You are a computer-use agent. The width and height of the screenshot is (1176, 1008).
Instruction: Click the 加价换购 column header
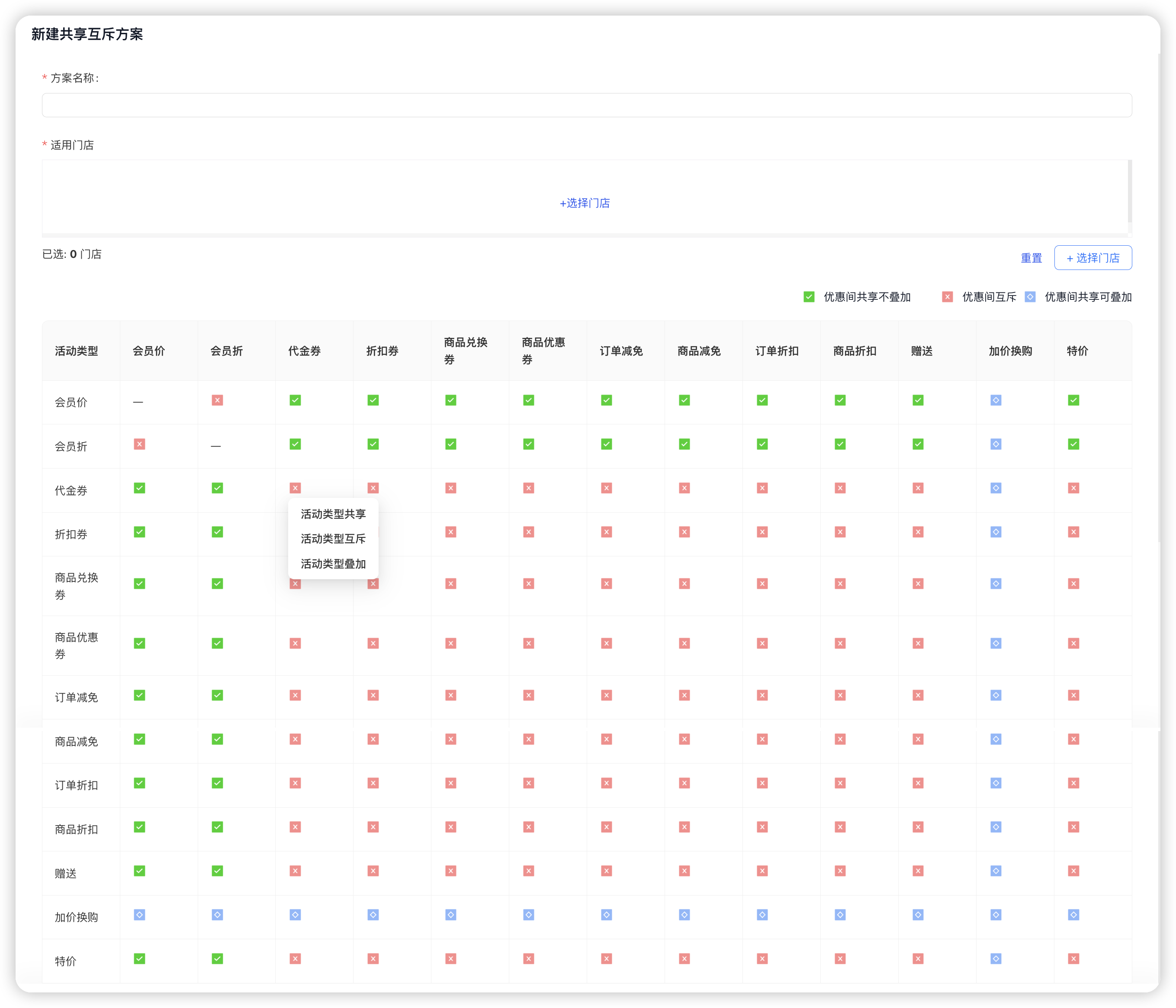tap(1015, 351)
